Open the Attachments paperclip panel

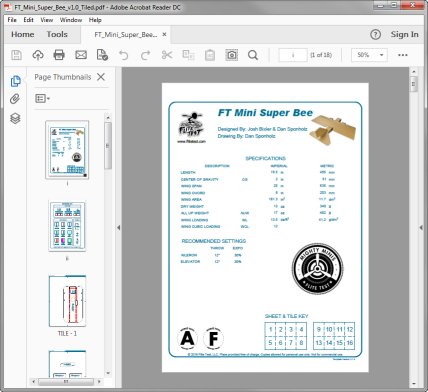pos(15,99)
